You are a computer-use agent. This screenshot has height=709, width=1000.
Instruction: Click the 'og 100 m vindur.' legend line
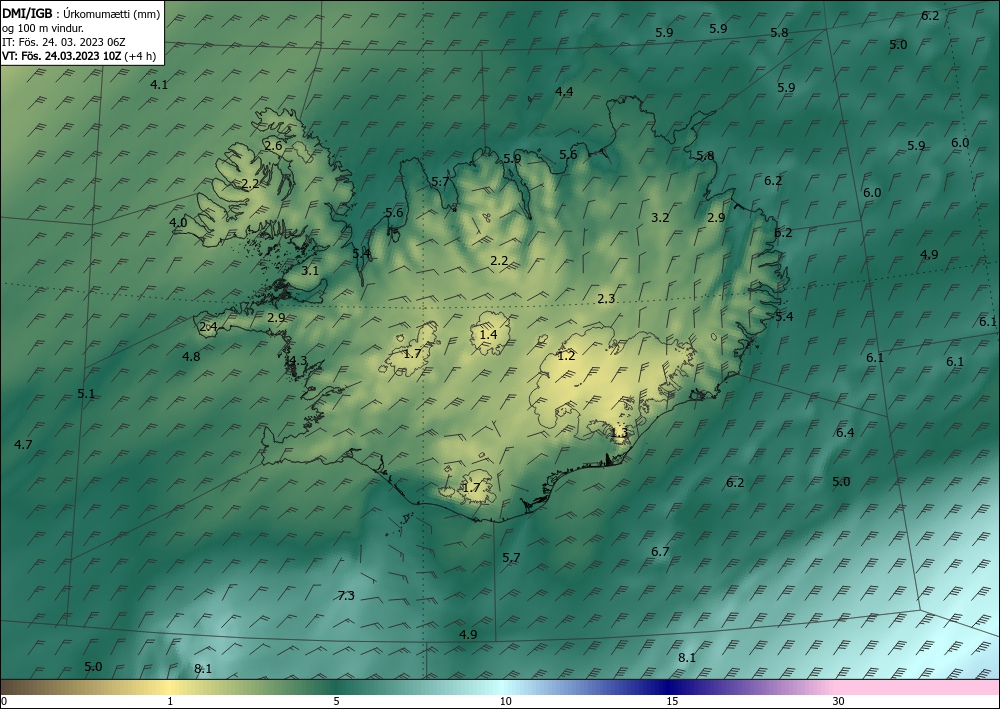(43, 28)
